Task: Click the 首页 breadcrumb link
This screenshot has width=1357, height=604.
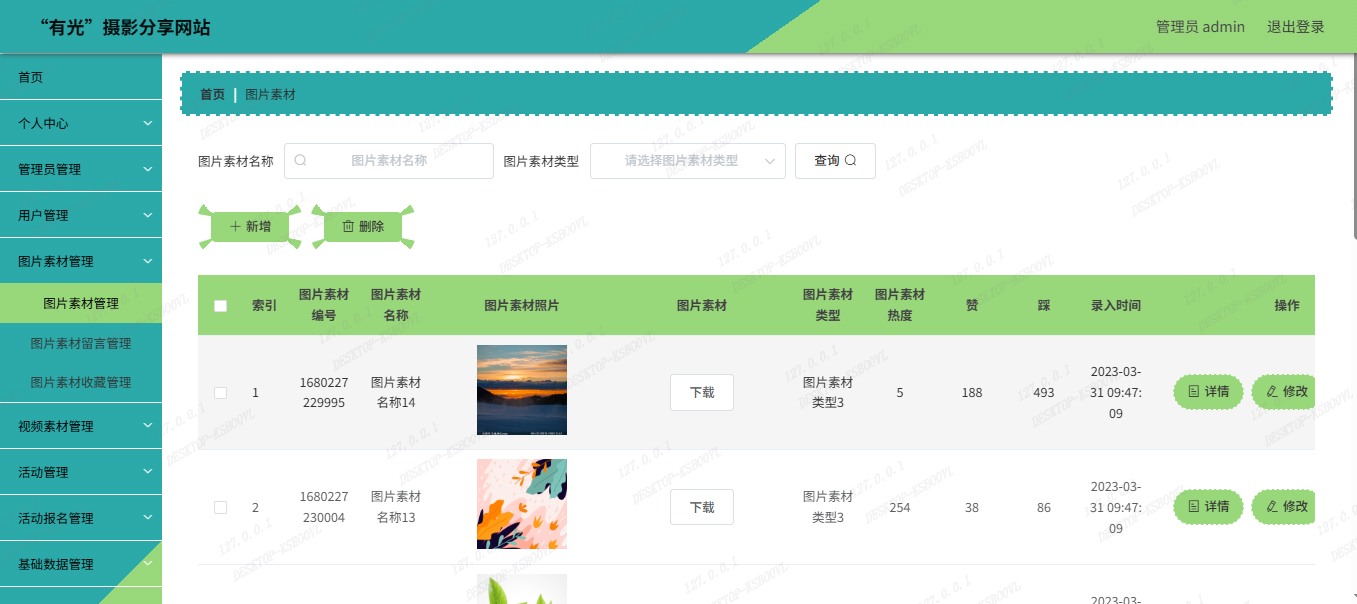Action: pyautogui.click(x=212, y=95)
